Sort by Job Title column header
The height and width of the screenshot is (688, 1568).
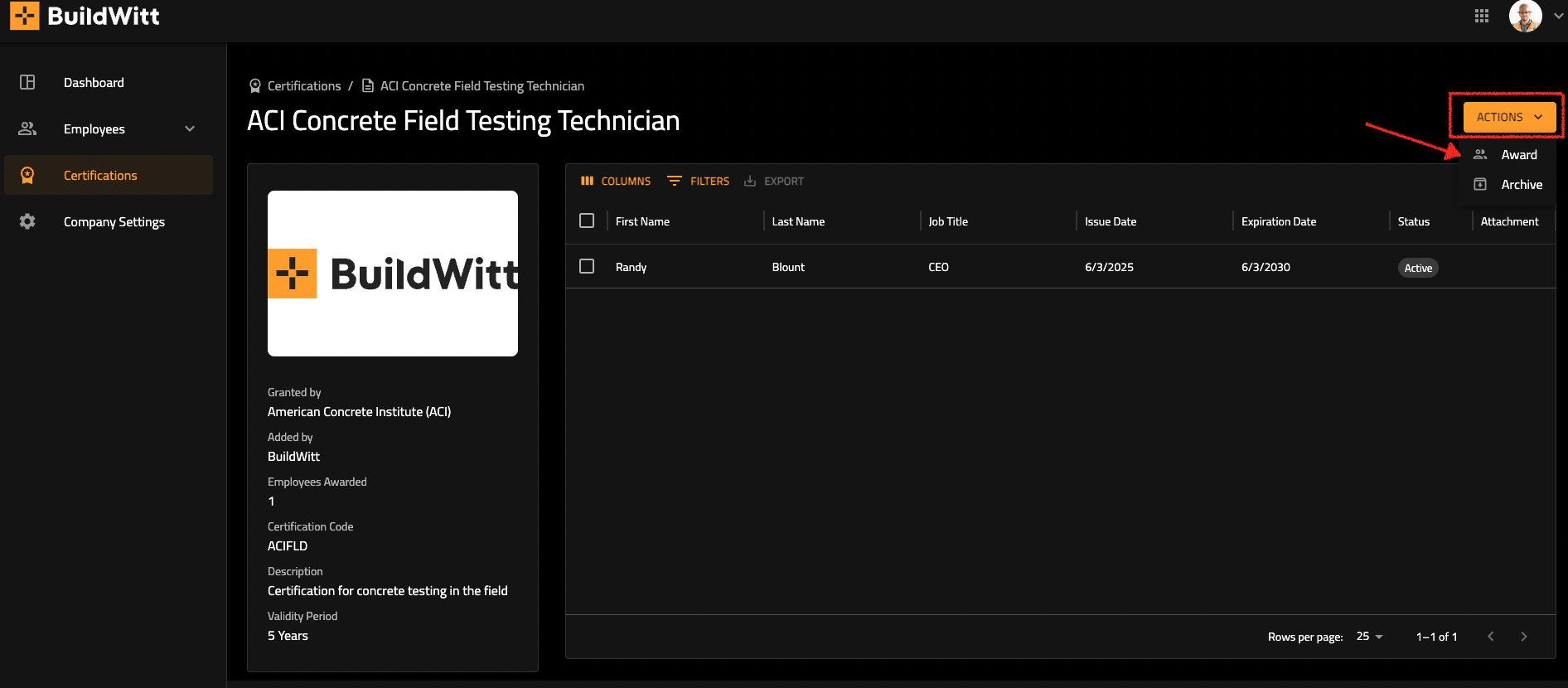coord(948,221)
